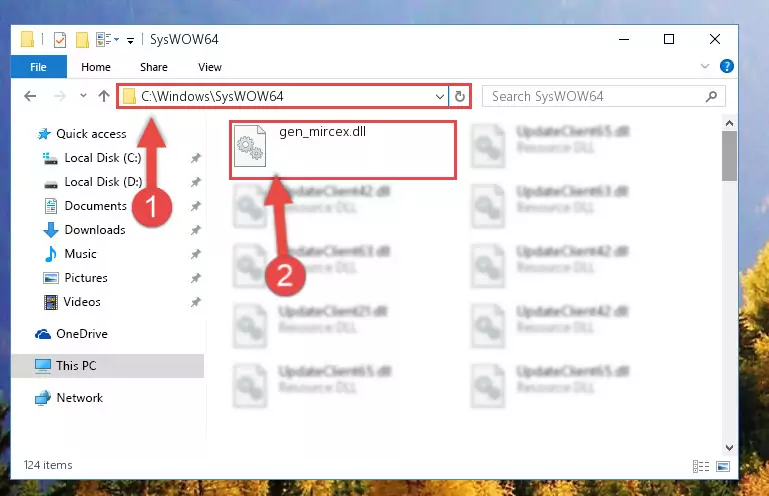
Task: Open the File menu
Action: click(x=38, y=67)
